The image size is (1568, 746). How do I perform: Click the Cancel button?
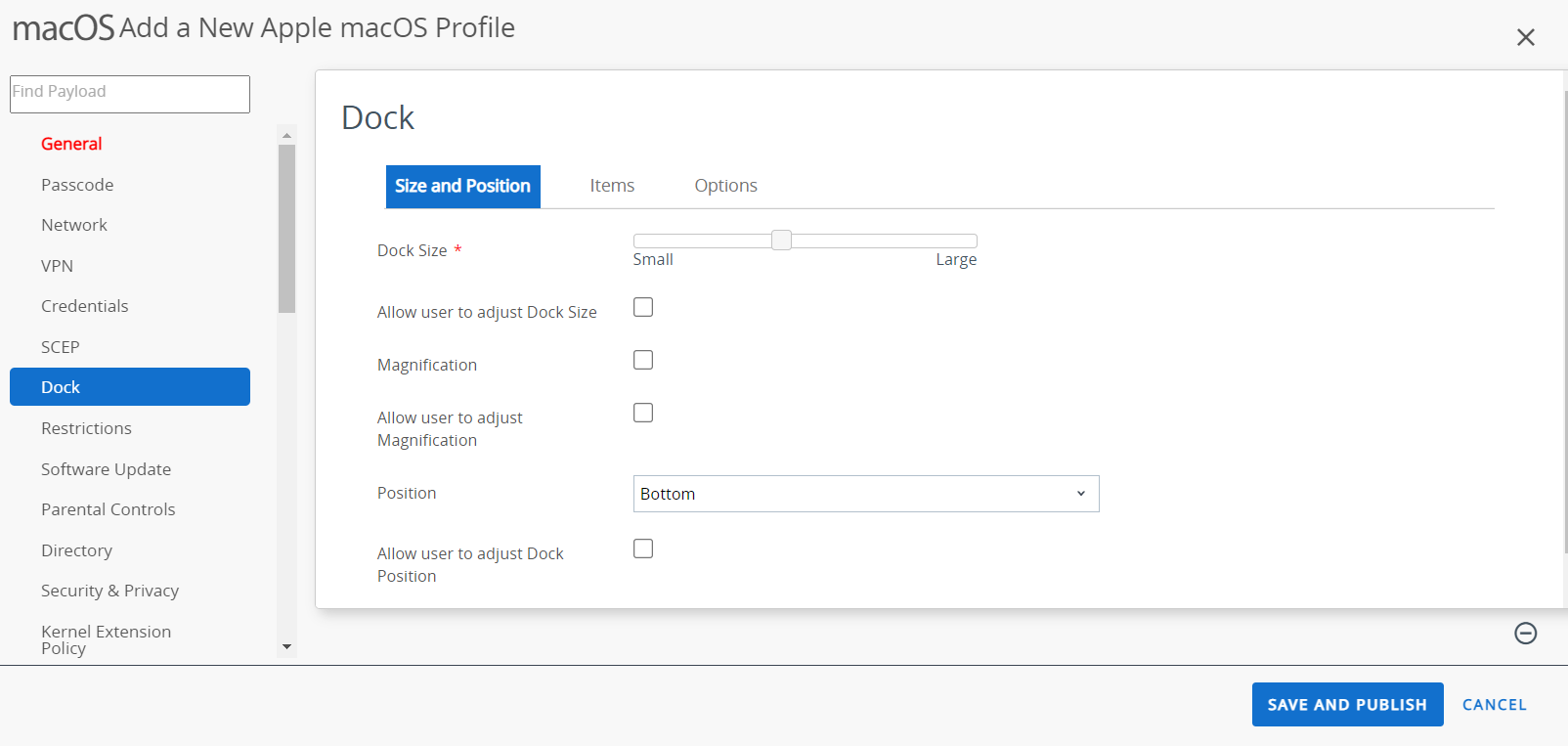tap(1494, 705)
